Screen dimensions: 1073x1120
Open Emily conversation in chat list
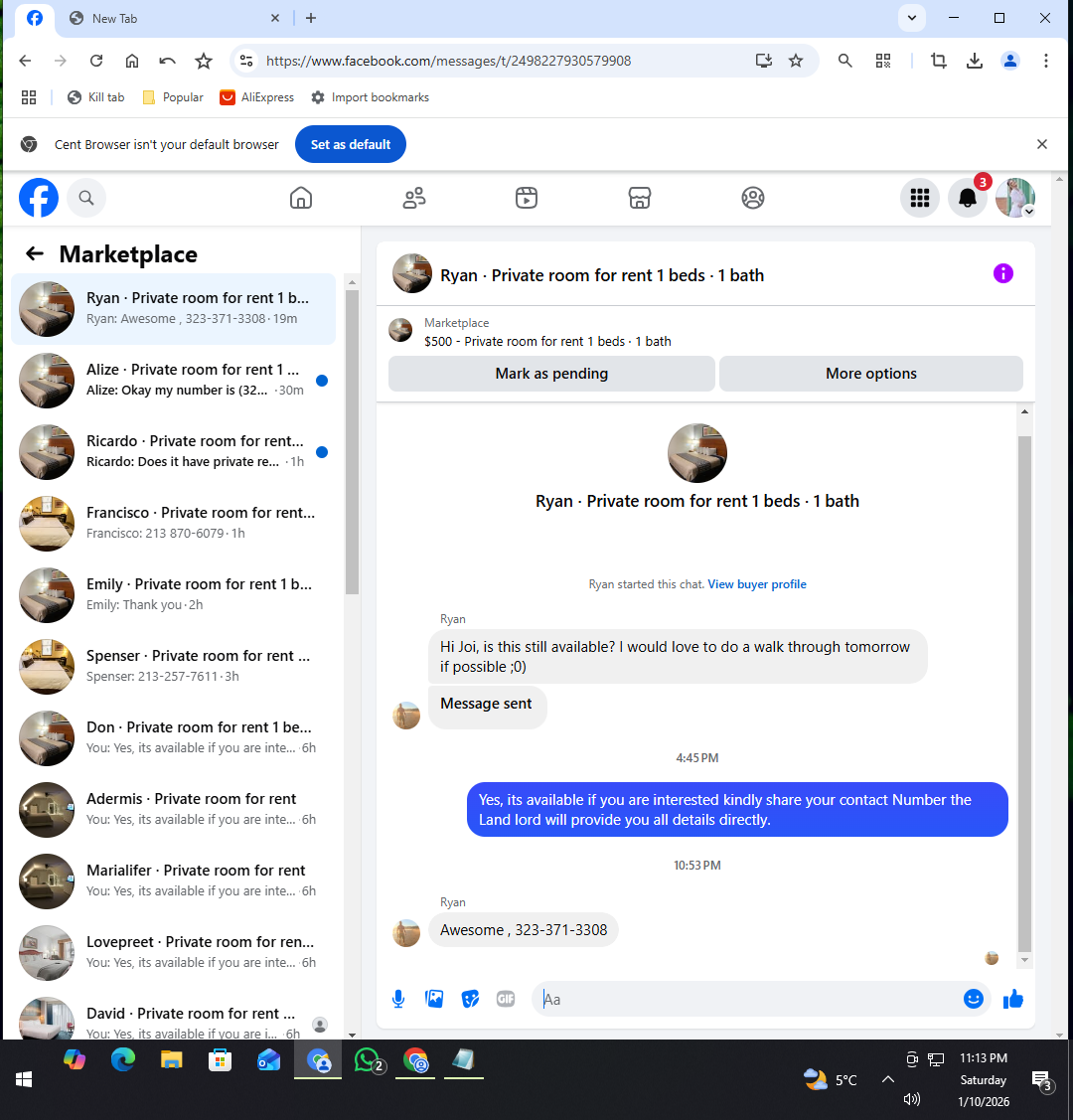click(x=174, y=595)
